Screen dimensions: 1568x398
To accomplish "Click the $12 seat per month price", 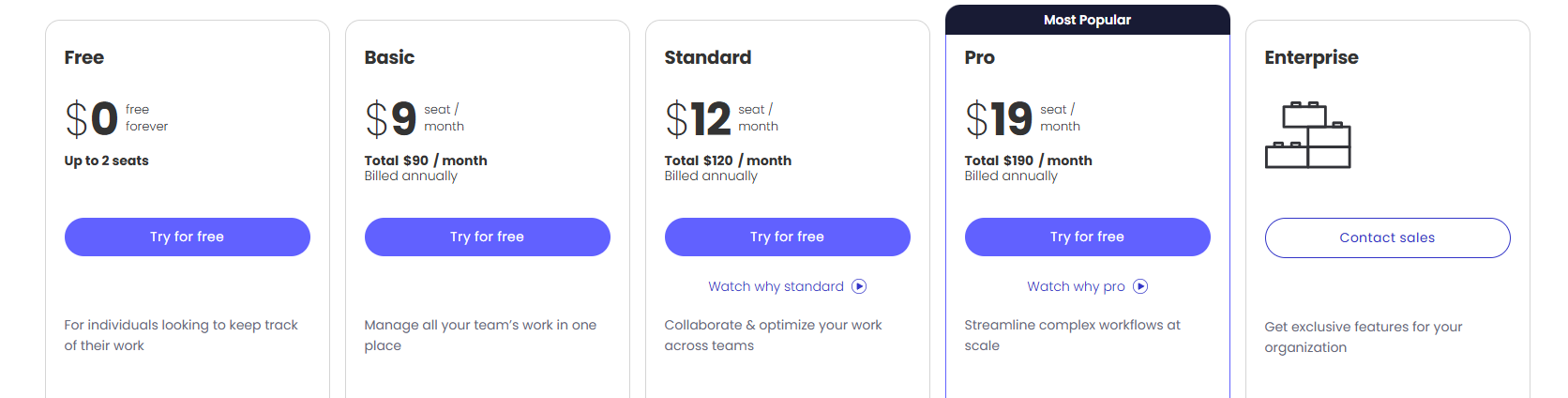I will (722, 118).
